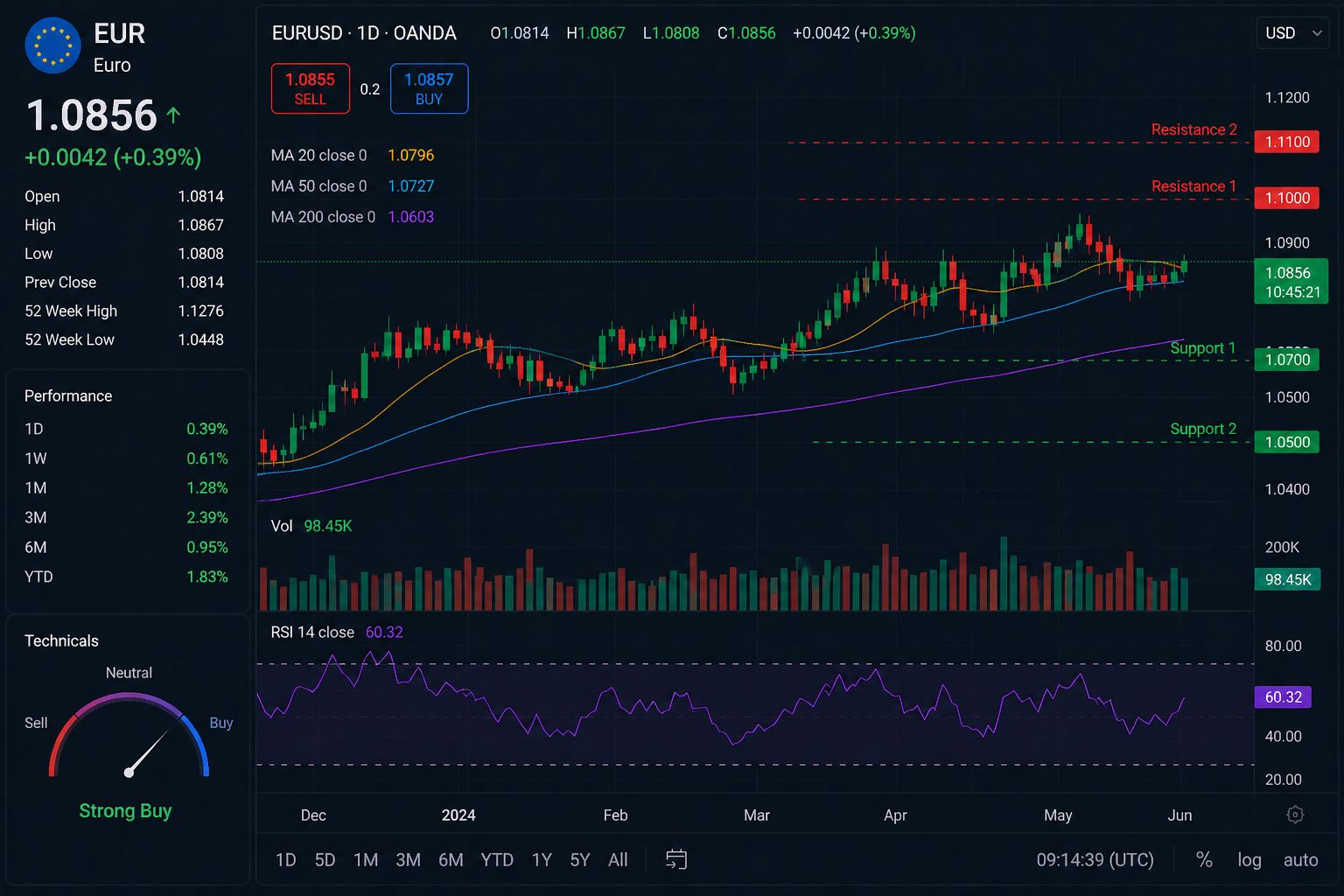Open the chart settings gear icon

[1296, 815]
